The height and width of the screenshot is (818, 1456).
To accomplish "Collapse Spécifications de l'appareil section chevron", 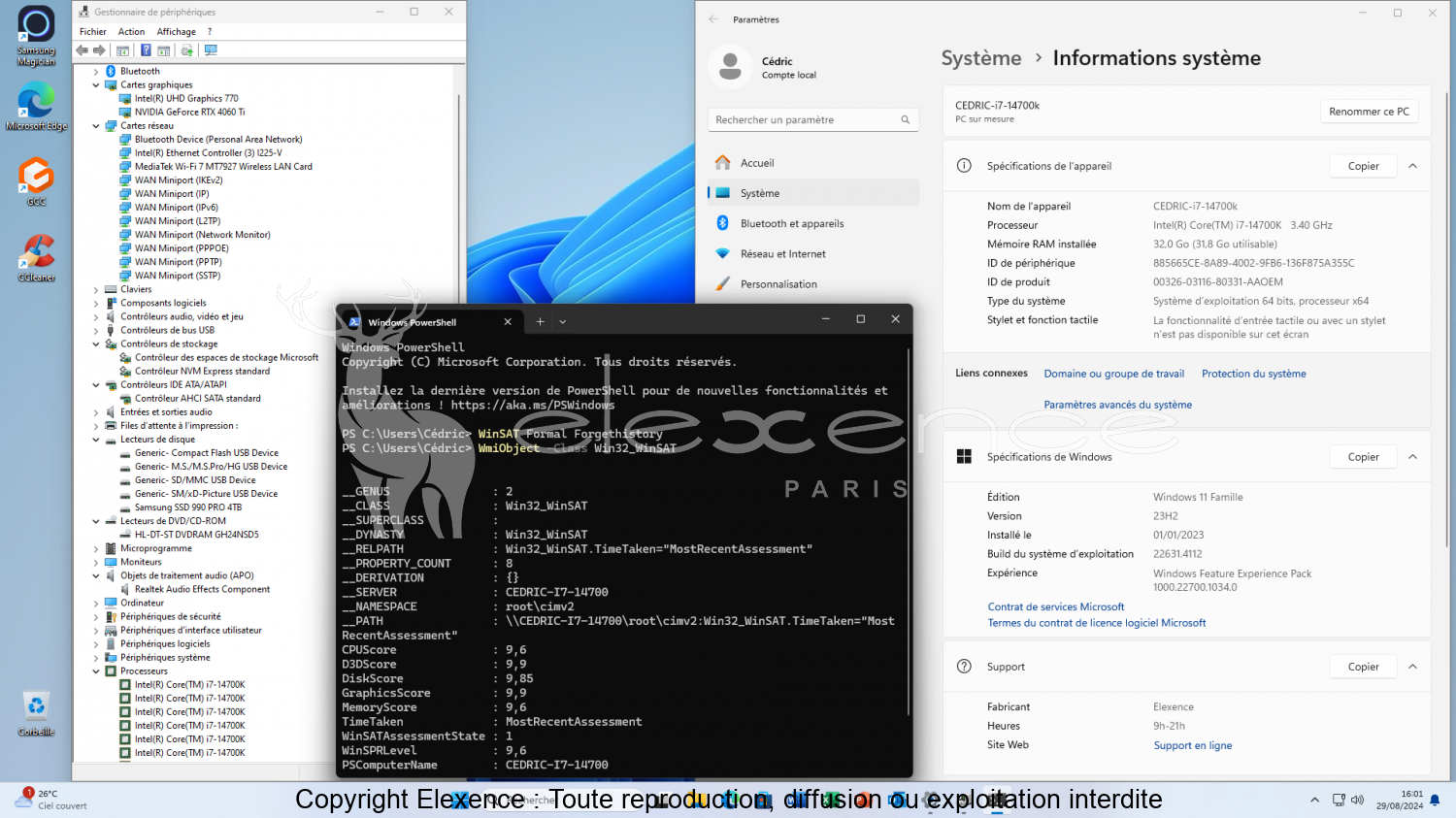I will click(x=1412, y=166).
